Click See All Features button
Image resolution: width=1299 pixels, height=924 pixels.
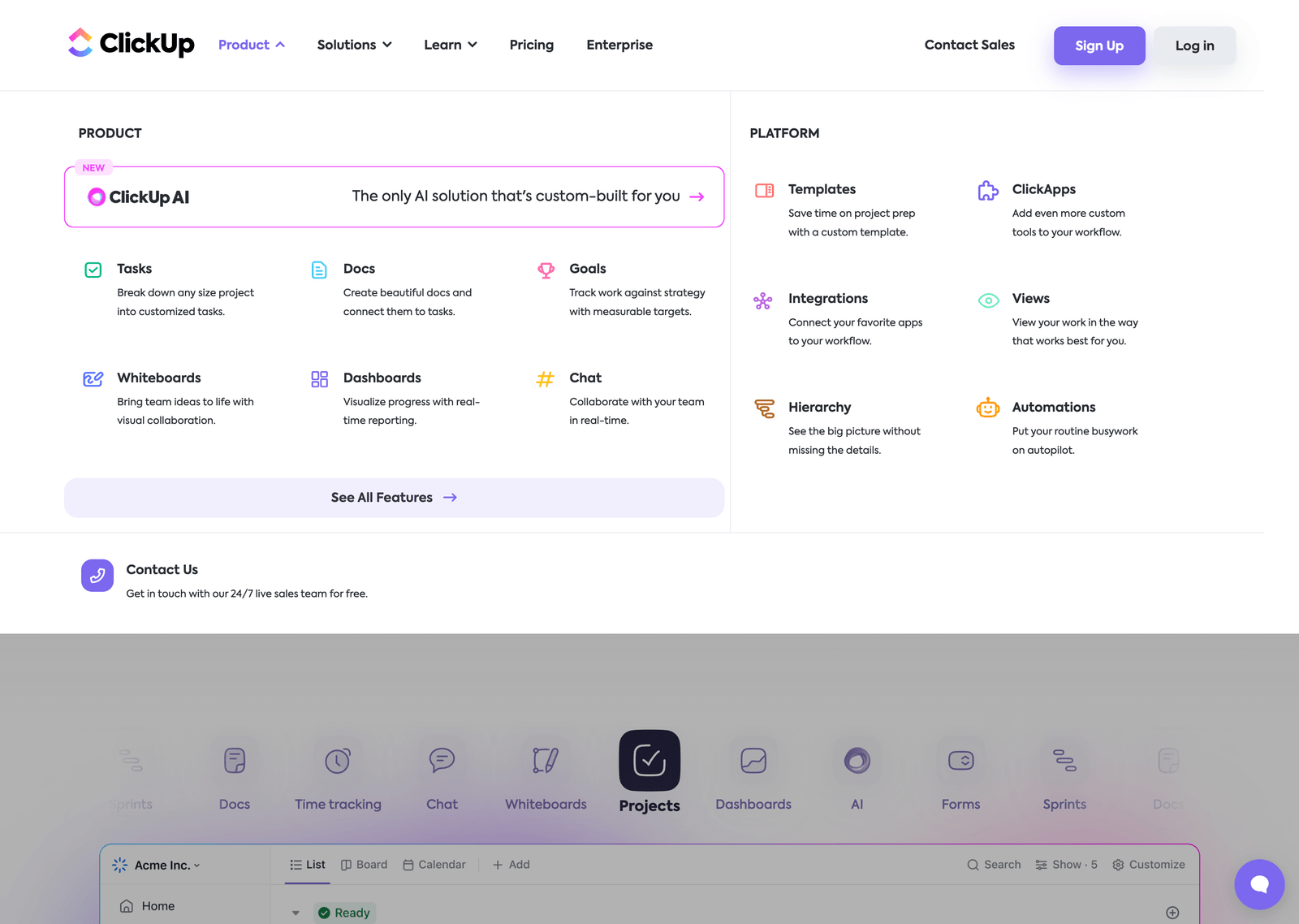tap(394, 498)
